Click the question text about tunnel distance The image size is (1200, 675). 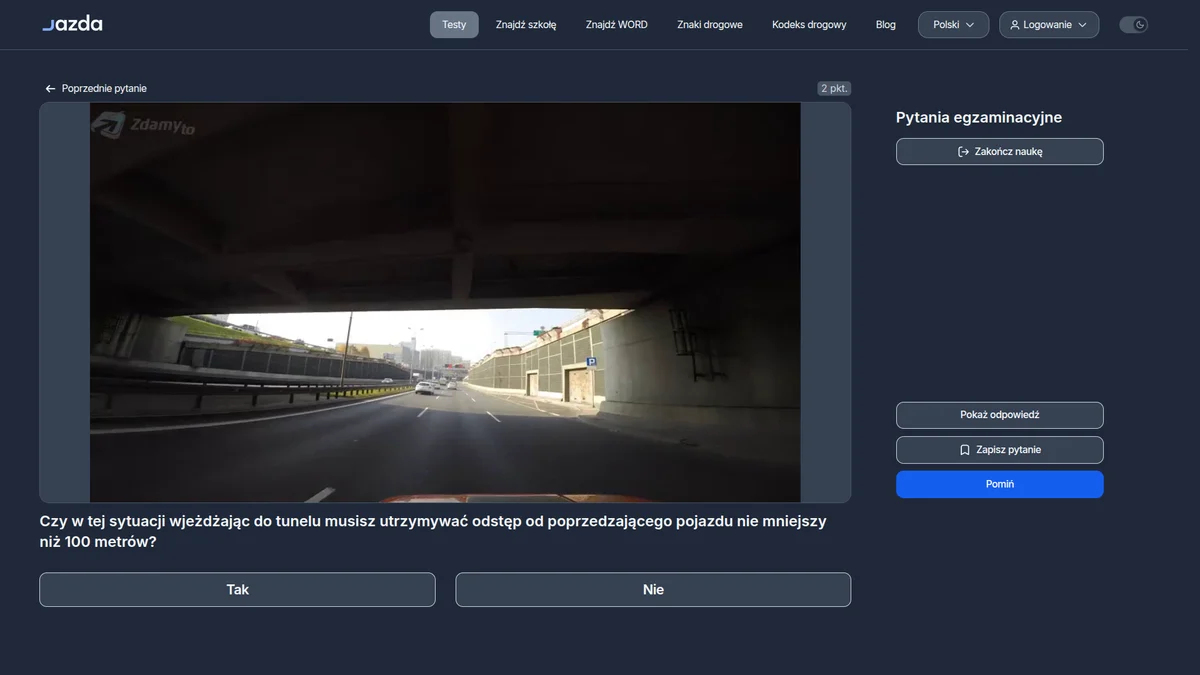click(433, 531)
